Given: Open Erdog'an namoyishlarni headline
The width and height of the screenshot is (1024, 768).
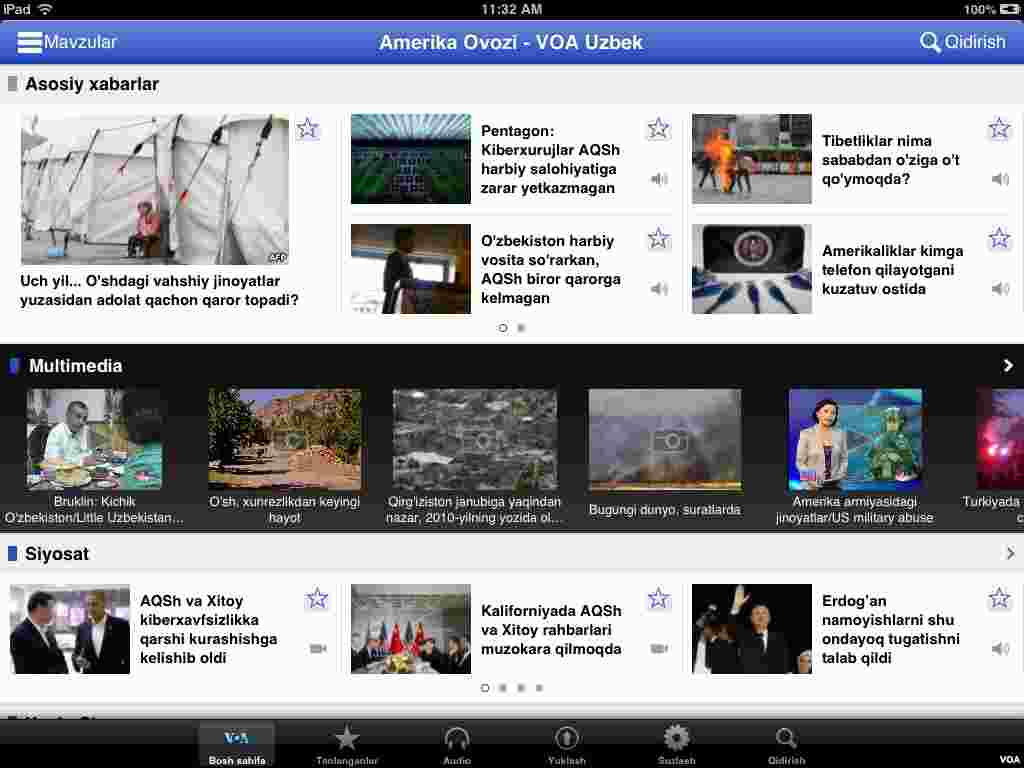Looking at the screenshot, I should (x=890, y=629).
